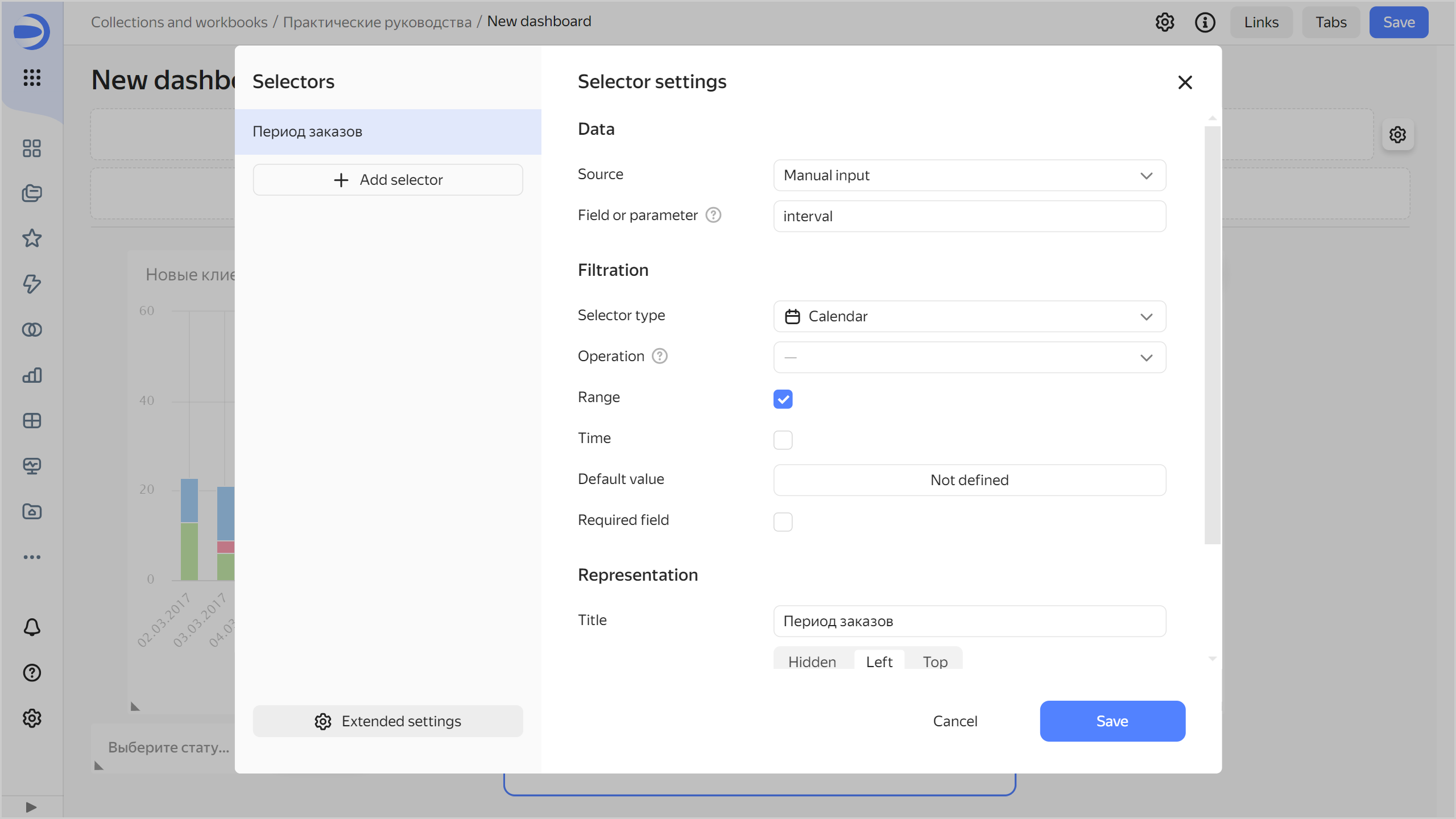Expand the Selector type Calendar dropdown
Viewport: 1456px width, 819px height.
pyautogui.click(x=969, y=316)
